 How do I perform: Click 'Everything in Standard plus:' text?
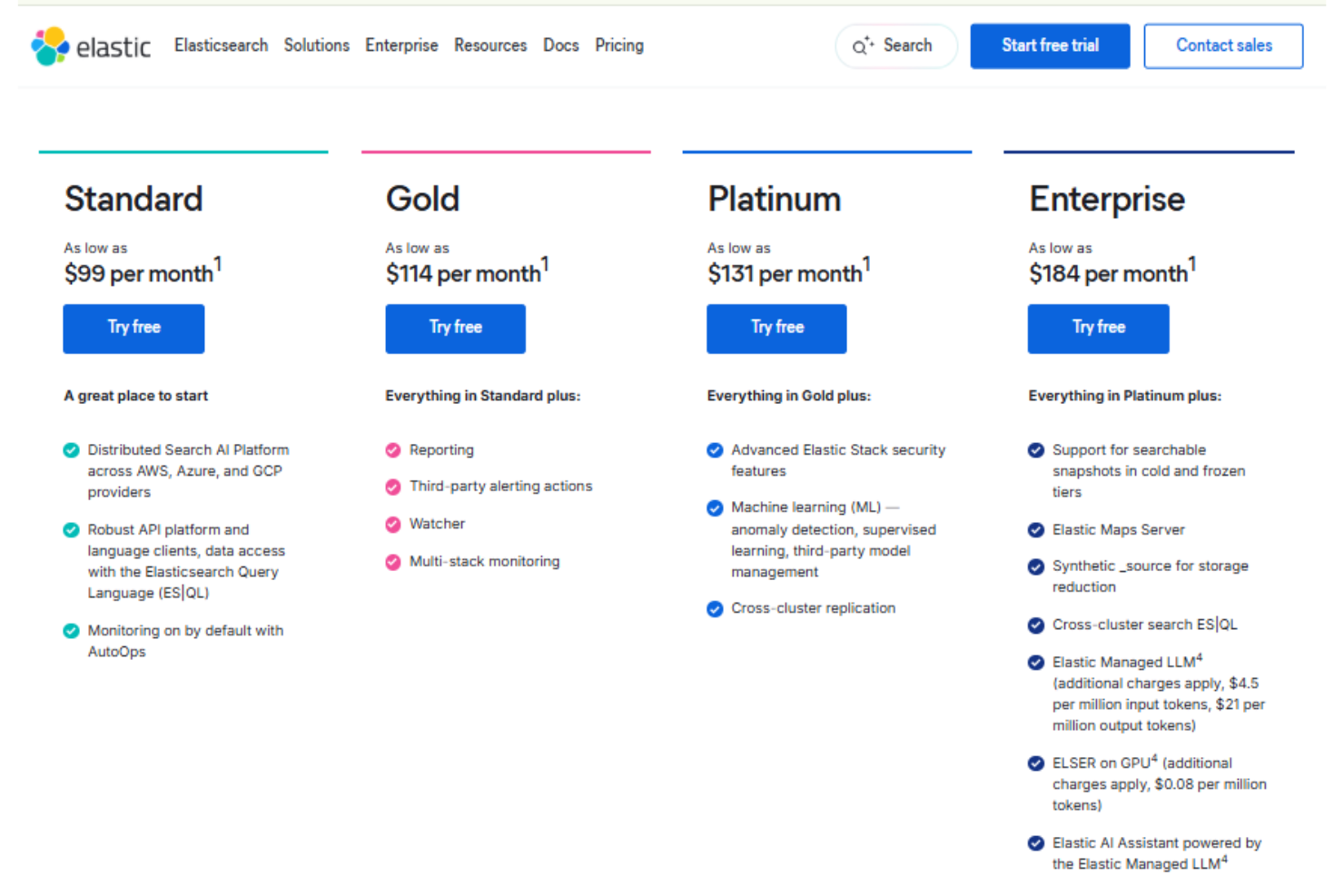pos(482,396)
